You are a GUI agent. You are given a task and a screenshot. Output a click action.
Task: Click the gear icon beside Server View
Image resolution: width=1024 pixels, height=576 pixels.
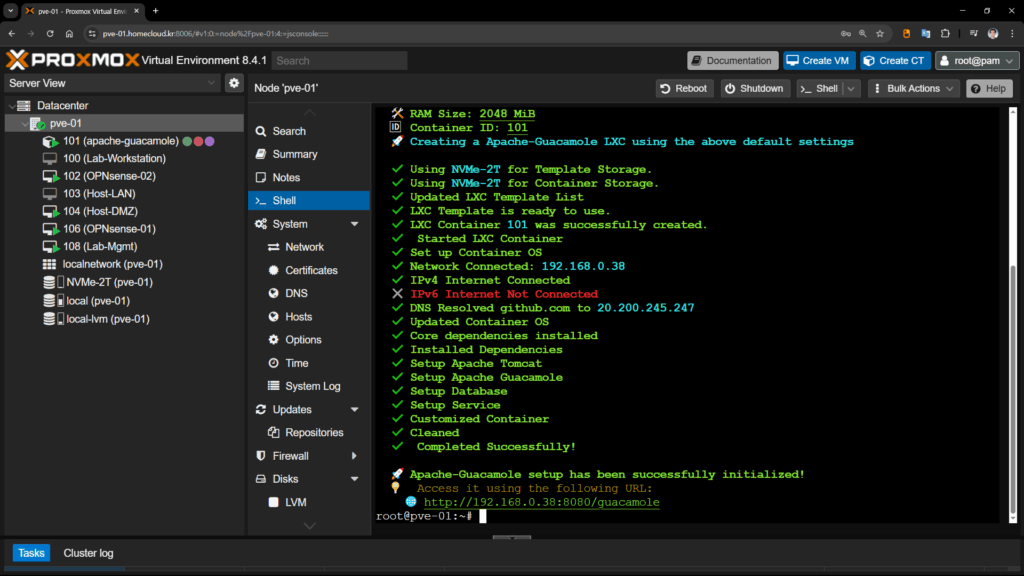tap(234, 83)
